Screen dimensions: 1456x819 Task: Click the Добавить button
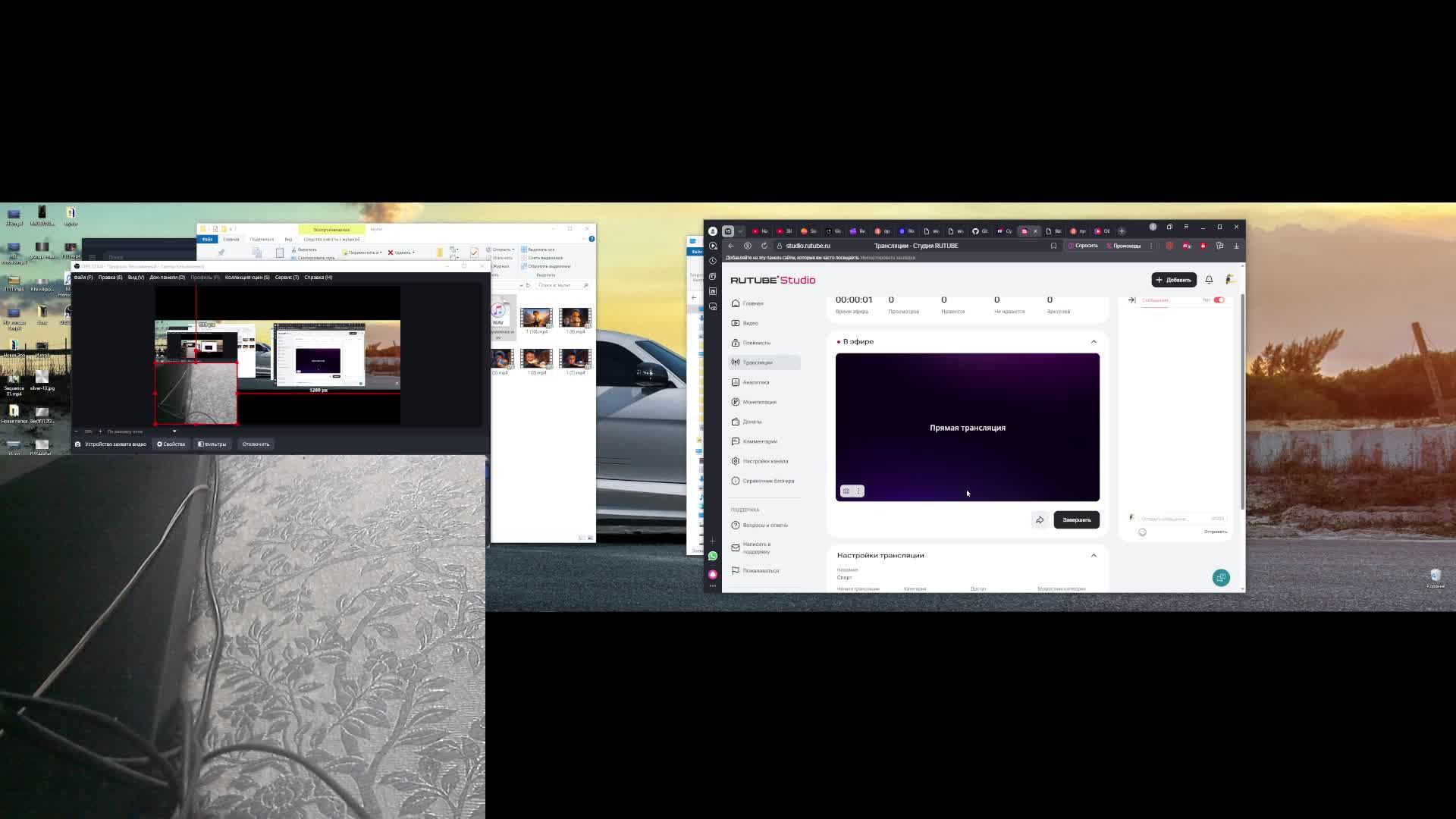[x=1173, y=280]
